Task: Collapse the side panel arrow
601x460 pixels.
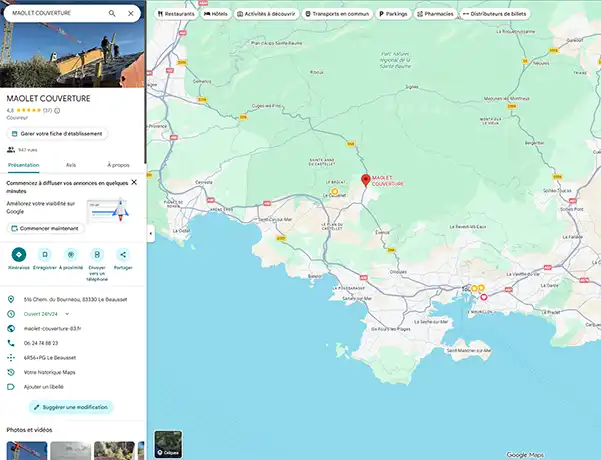Action: 151,233
